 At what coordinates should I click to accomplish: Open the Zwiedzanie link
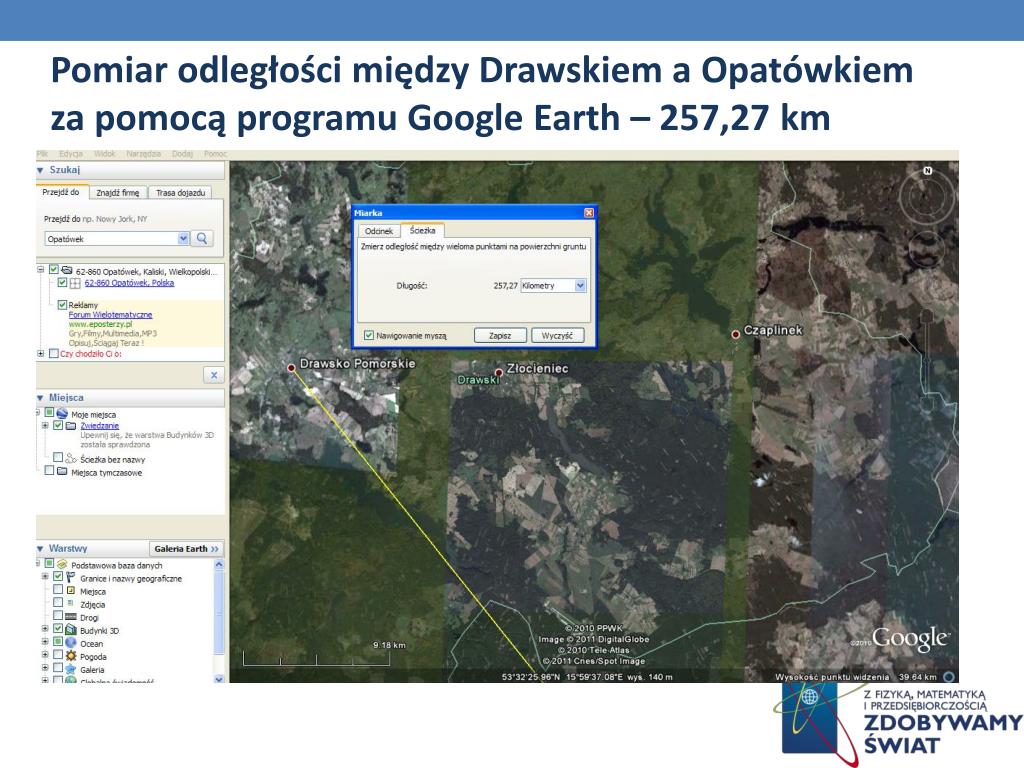(x=100, y=426)
